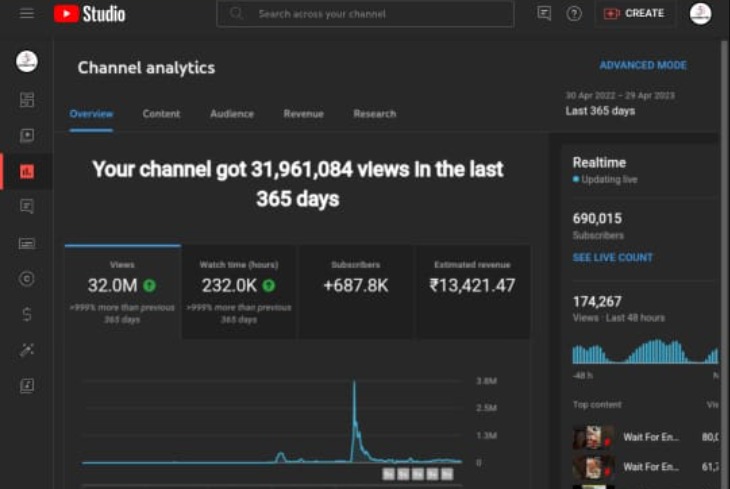
Task: Open Subtitles section in sidebar
Action: click(27, 243)
